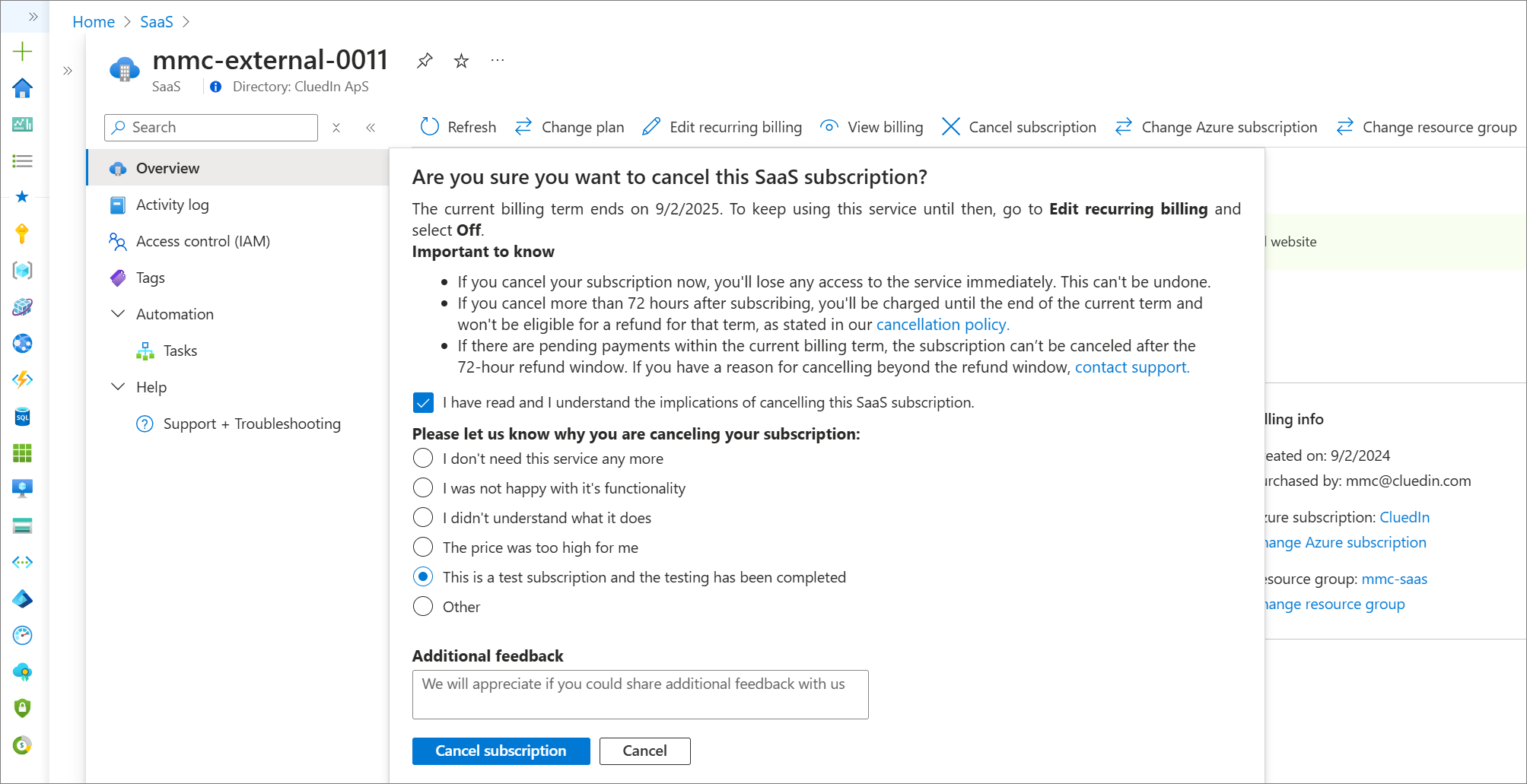Image resolution: width=1527 pixels, height=784 pixels.
Task: Go to Home in the breadcrumb
Action: pos(94,22)
